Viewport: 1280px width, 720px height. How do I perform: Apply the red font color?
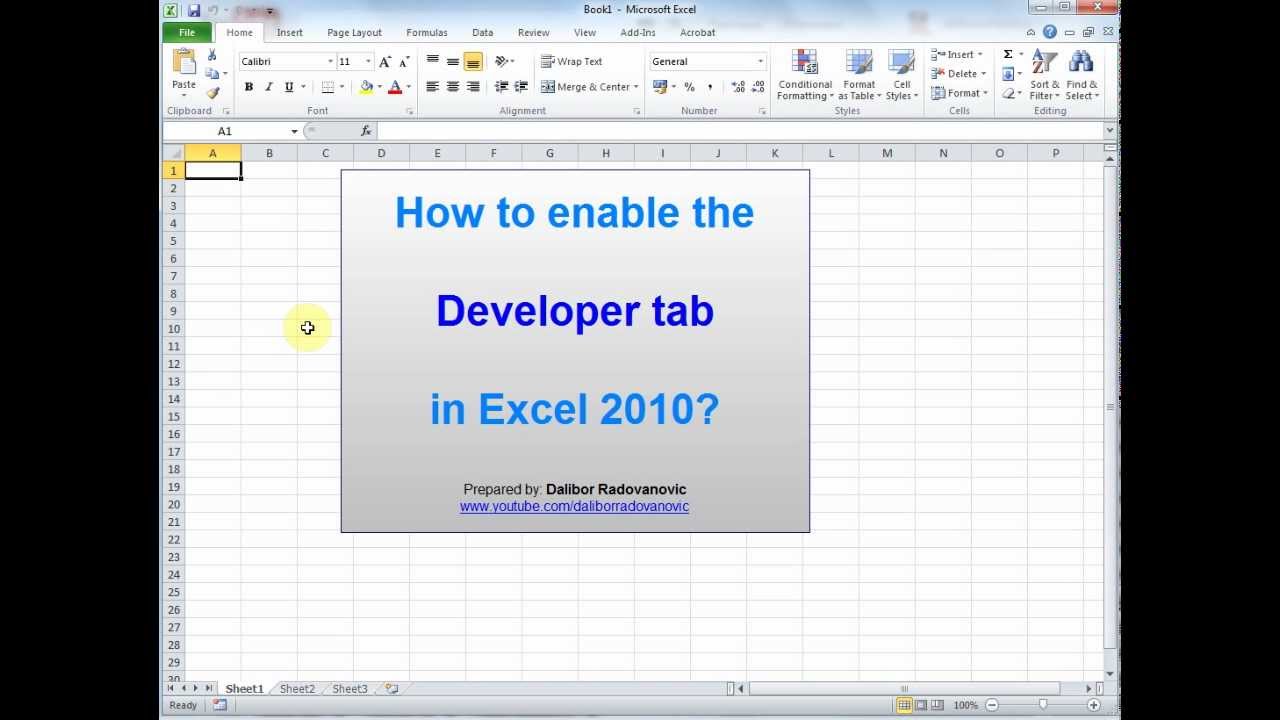pos(395,87)
